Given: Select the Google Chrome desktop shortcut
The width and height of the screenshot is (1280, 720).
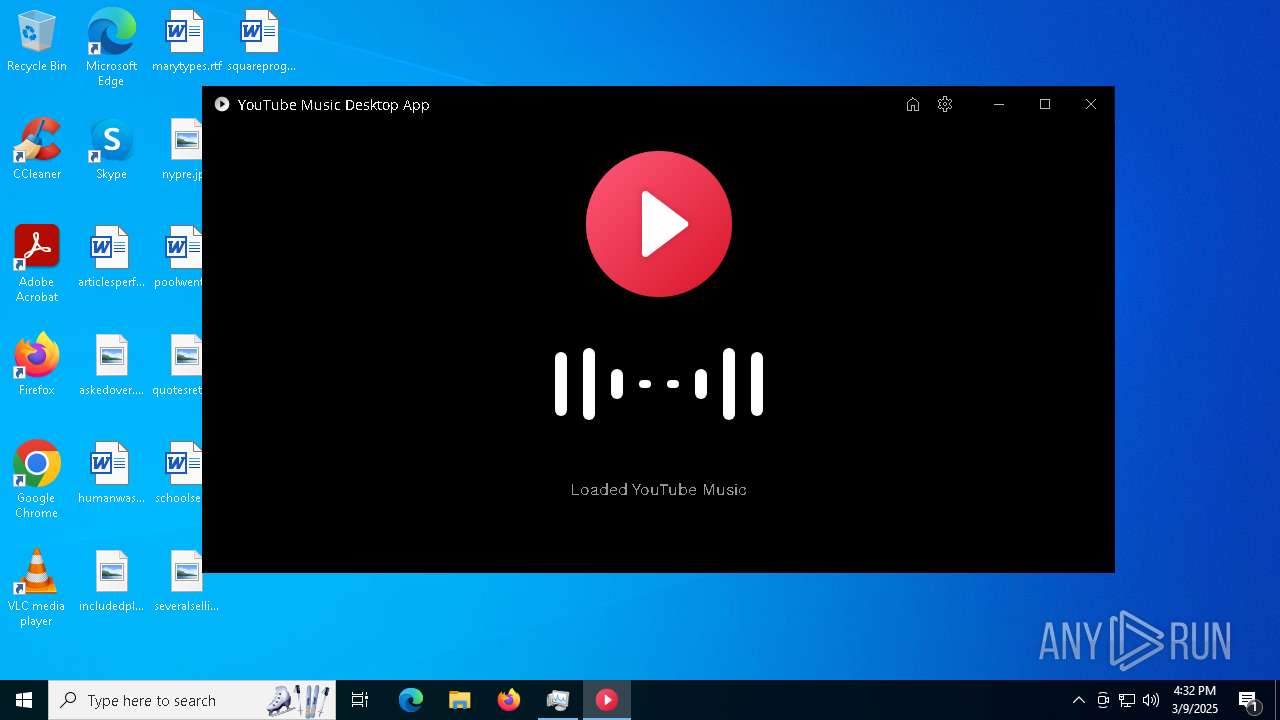Looking at the screenshot, I should (x=37, y=480).
